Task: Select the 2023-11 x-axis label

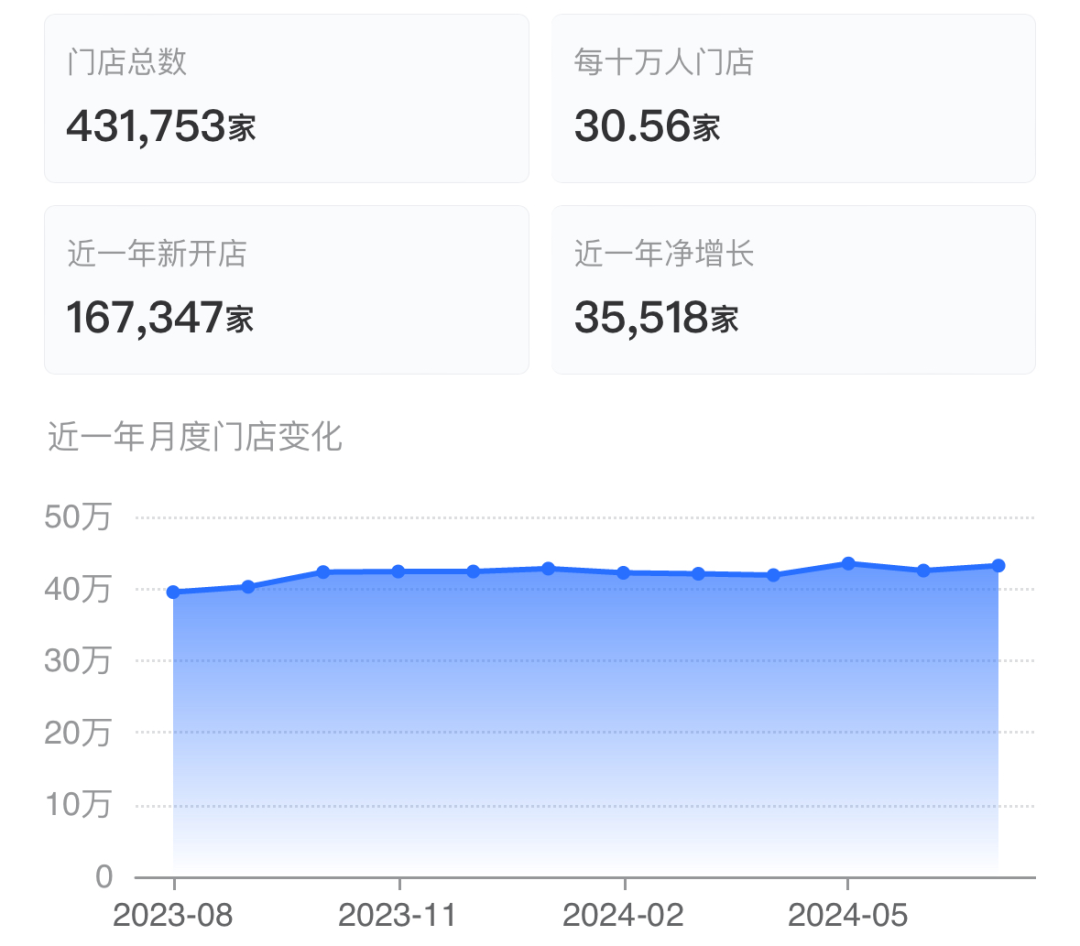Action: 398,914
